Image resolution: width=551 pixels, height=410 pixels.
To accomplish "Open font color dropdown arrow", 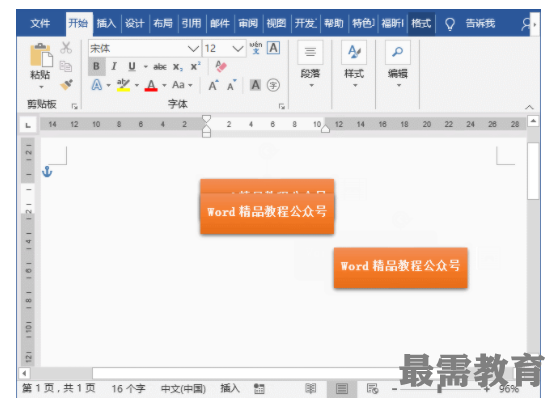I will (164, 85).
